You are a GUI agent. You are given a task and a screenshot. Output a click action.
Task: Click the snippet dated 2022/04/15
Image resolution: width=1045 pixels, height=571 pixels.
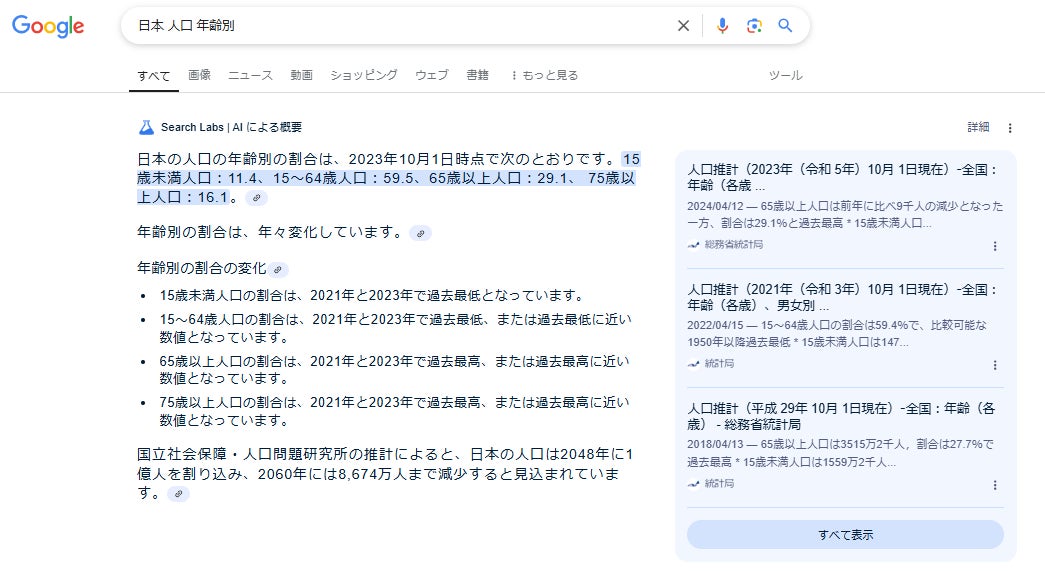(837, 333)
